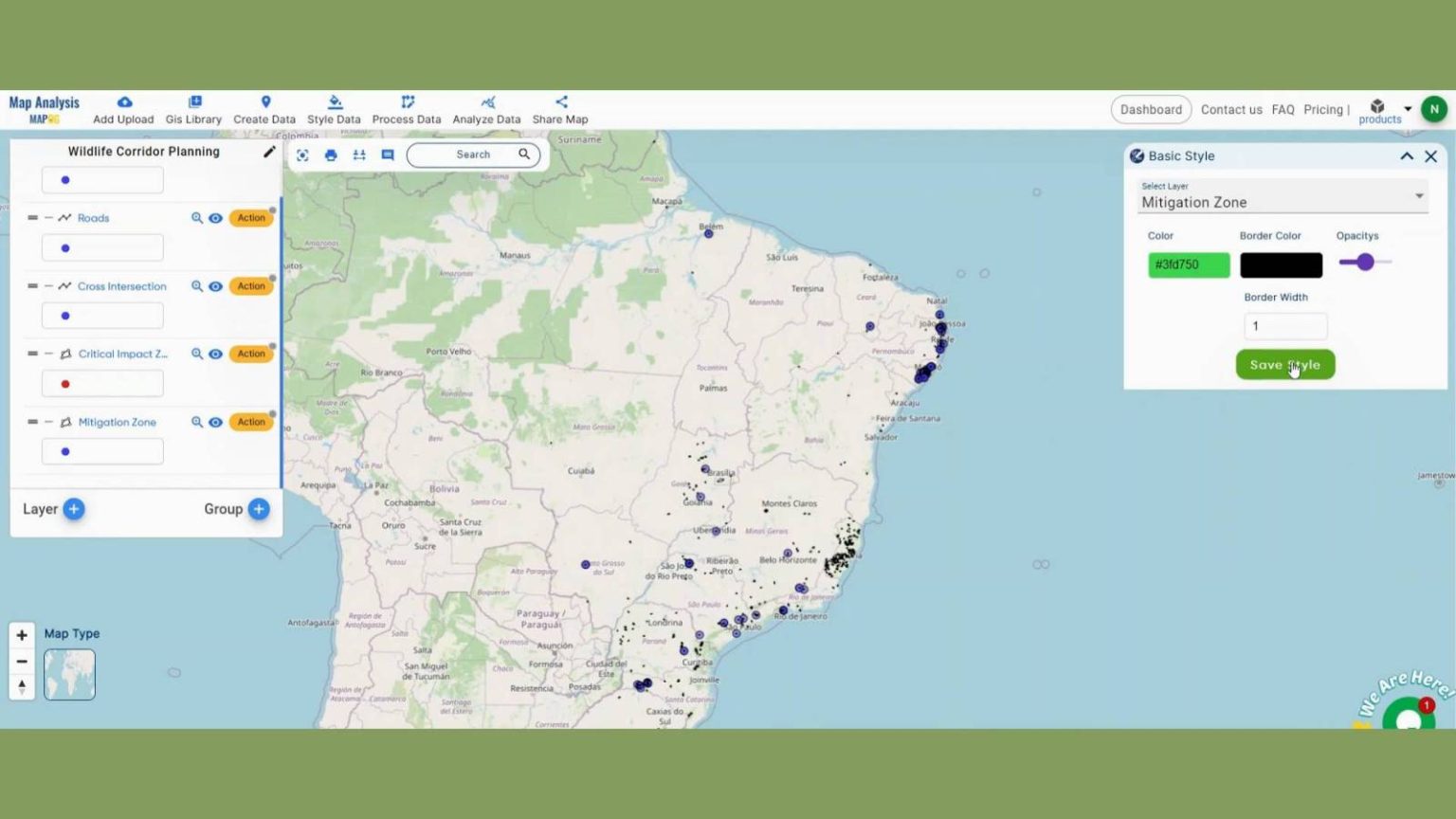
Task: Zoom map to full extent
Action: click(x=302, y=155)
